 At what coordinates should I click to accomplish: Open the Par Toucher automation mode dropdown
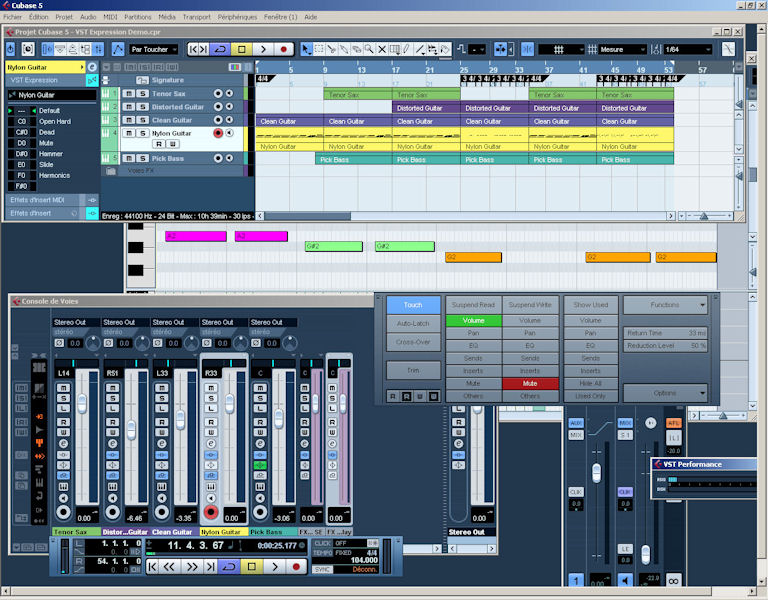[x=154, y=49]
